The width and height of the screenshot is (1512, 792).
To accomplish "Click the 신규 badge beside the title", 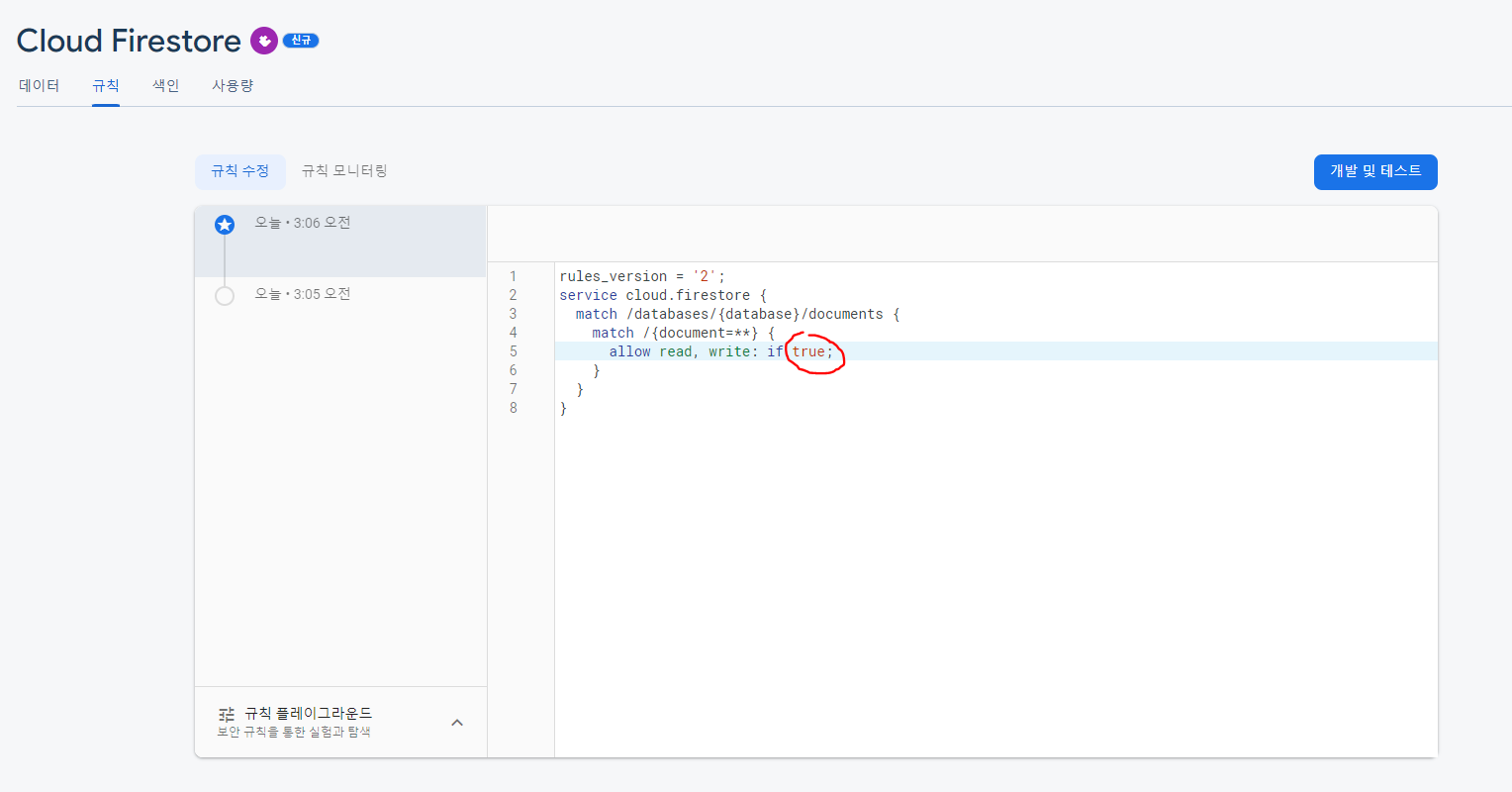I will tap(301, 41).
